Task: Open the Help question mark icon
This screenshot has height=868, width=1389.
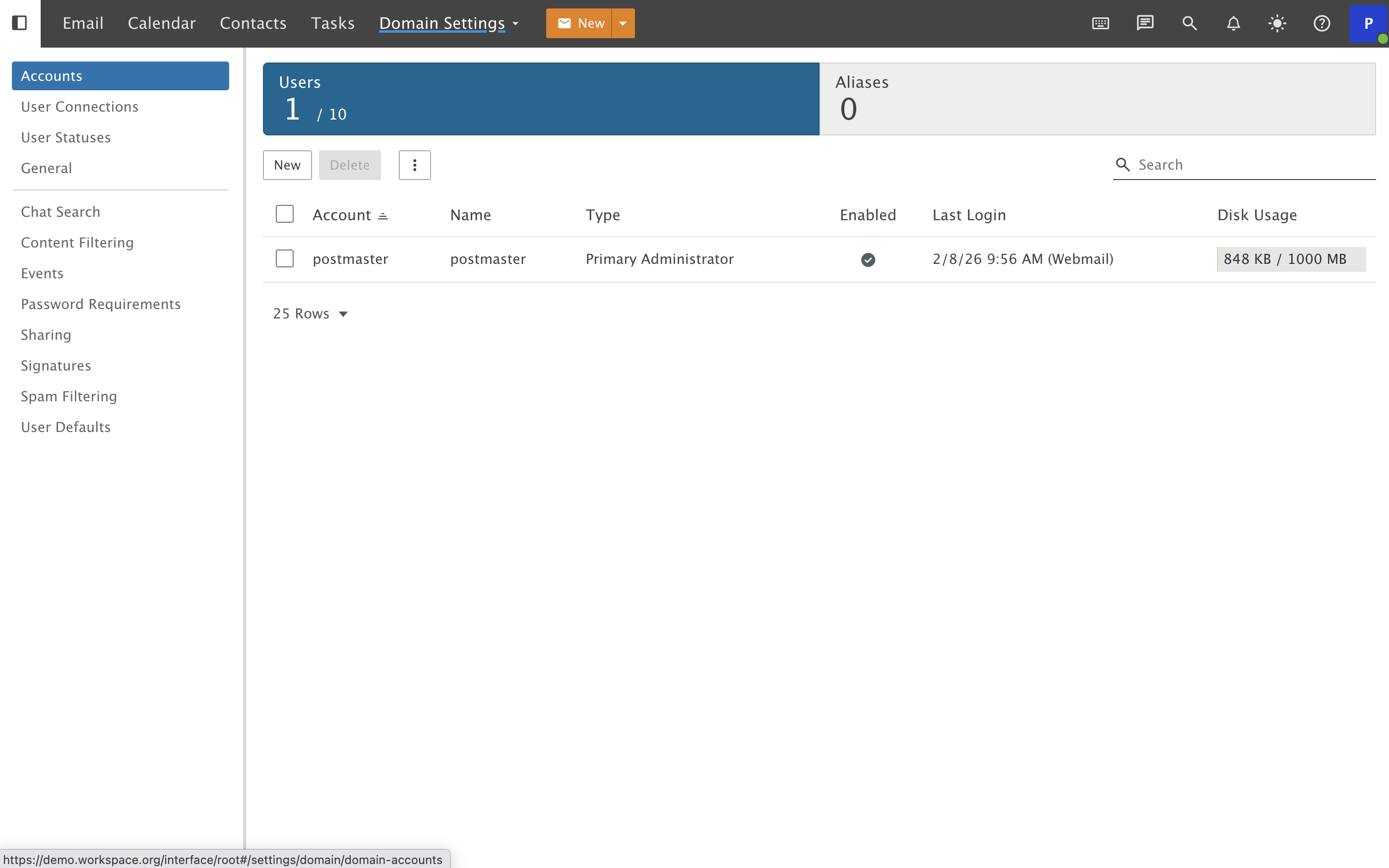Action: (x=1321, y=23)
